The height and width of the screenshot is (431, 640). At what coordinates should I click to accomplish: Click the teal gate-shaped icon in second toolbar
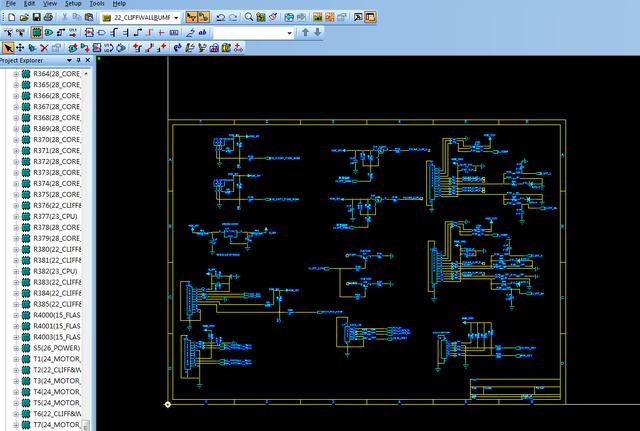(49, 33)
